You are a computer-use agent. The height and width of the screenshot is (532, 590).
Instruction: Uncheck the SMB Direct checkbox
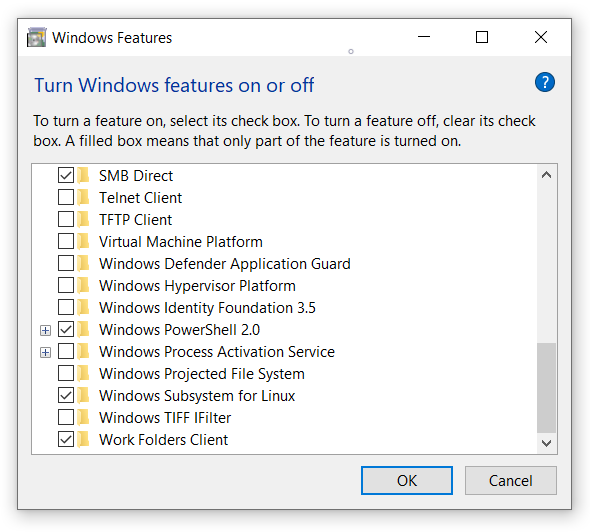[66, 175]
